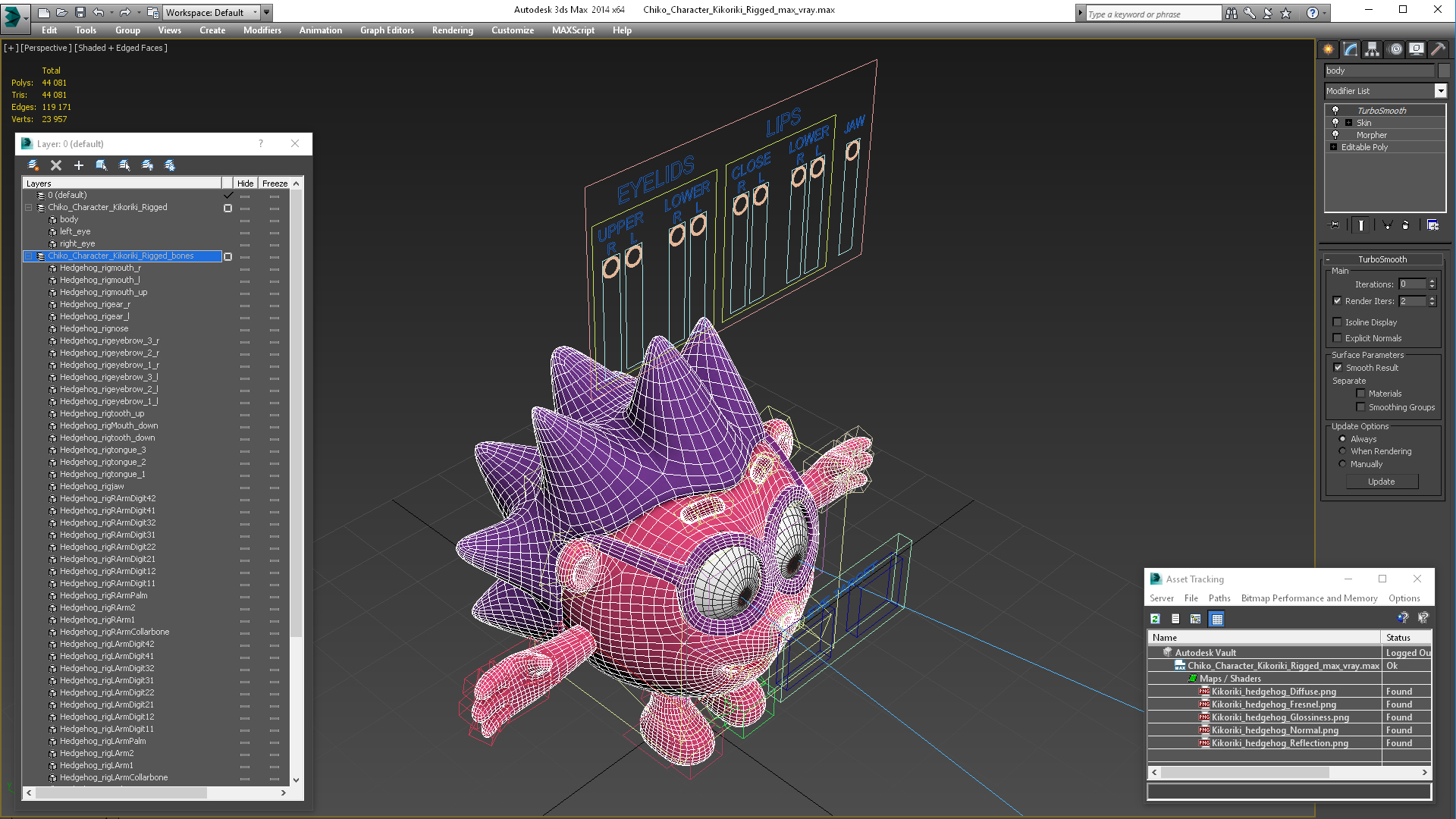
Task: Click the TurboSmooth Update button
Action: pyautogui.click(x=1382, y=482)
